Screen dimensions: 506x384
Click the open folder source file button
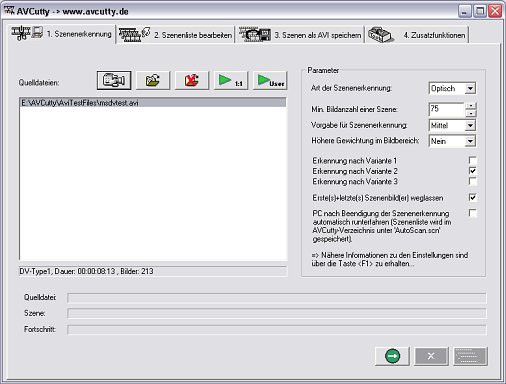153,80
